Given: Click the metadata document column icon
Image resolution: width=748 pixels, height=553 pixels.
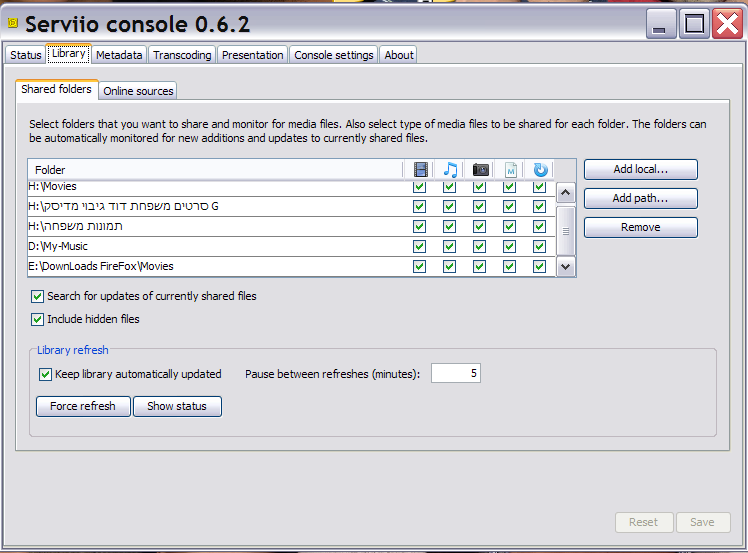Looking at the screenshot, I should pos(510,170).
